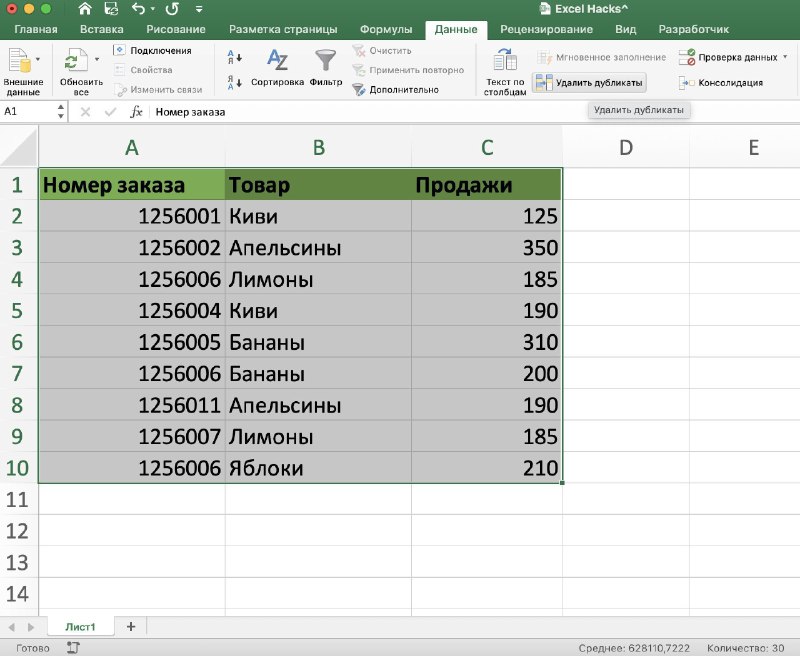Click the Удалить дубликаты button
Viewport: 800px width, 656px height.
click(x=589, y=83)
